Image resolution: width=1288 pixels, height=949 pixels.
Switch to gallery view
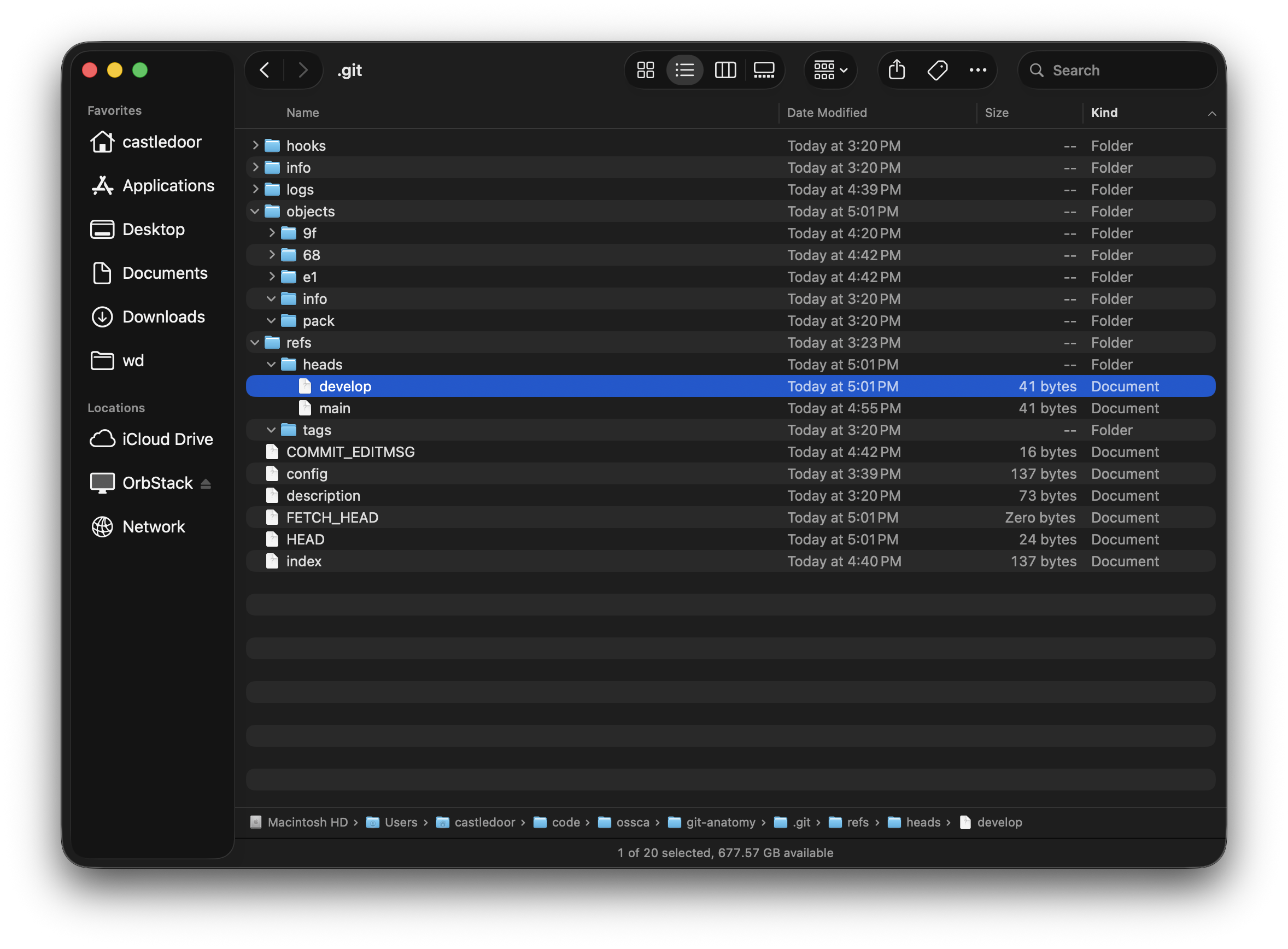coord(764,70)
